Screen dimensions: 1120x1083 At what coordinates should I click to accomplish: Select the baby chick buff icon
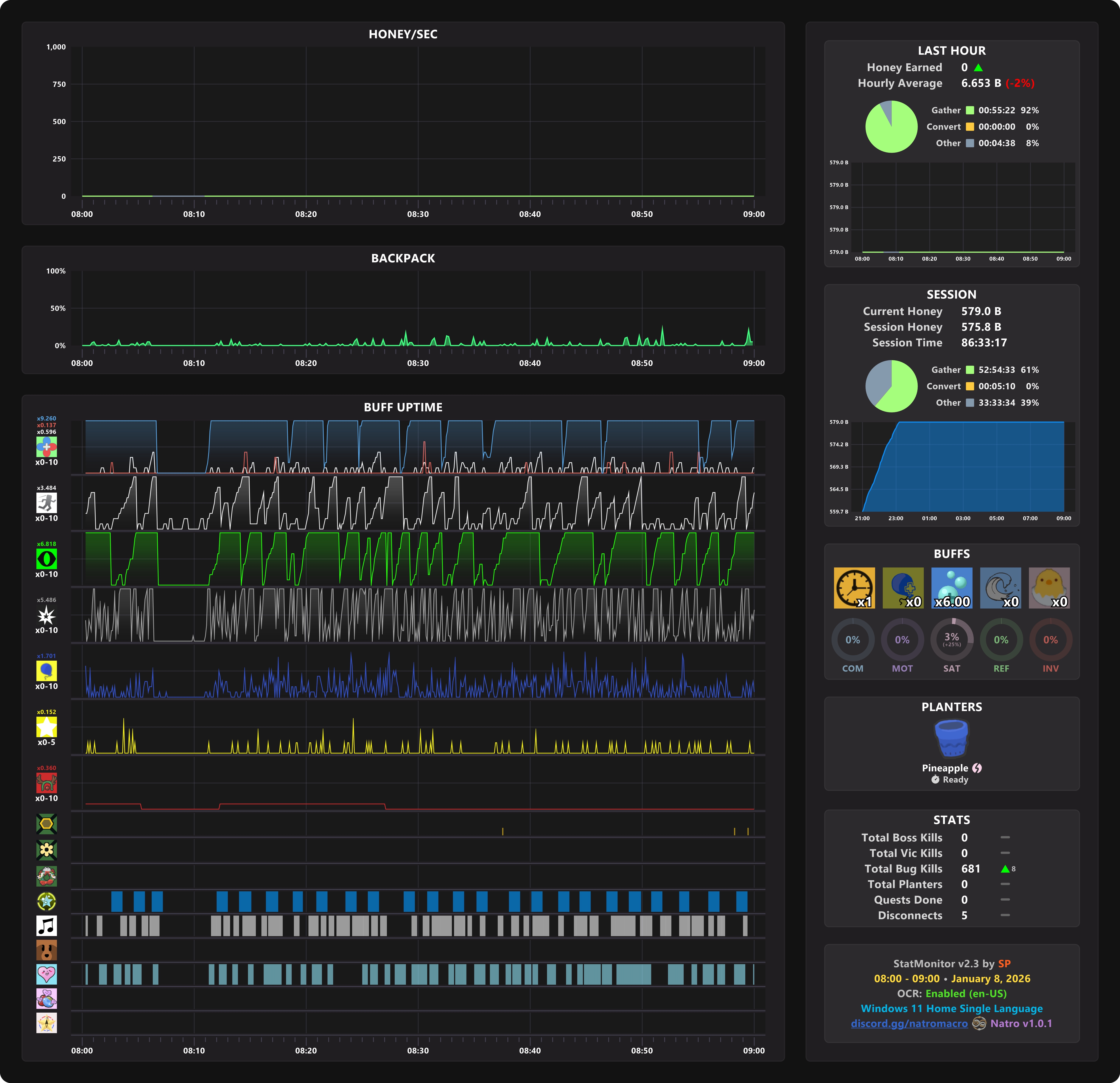pos(1049,587)
